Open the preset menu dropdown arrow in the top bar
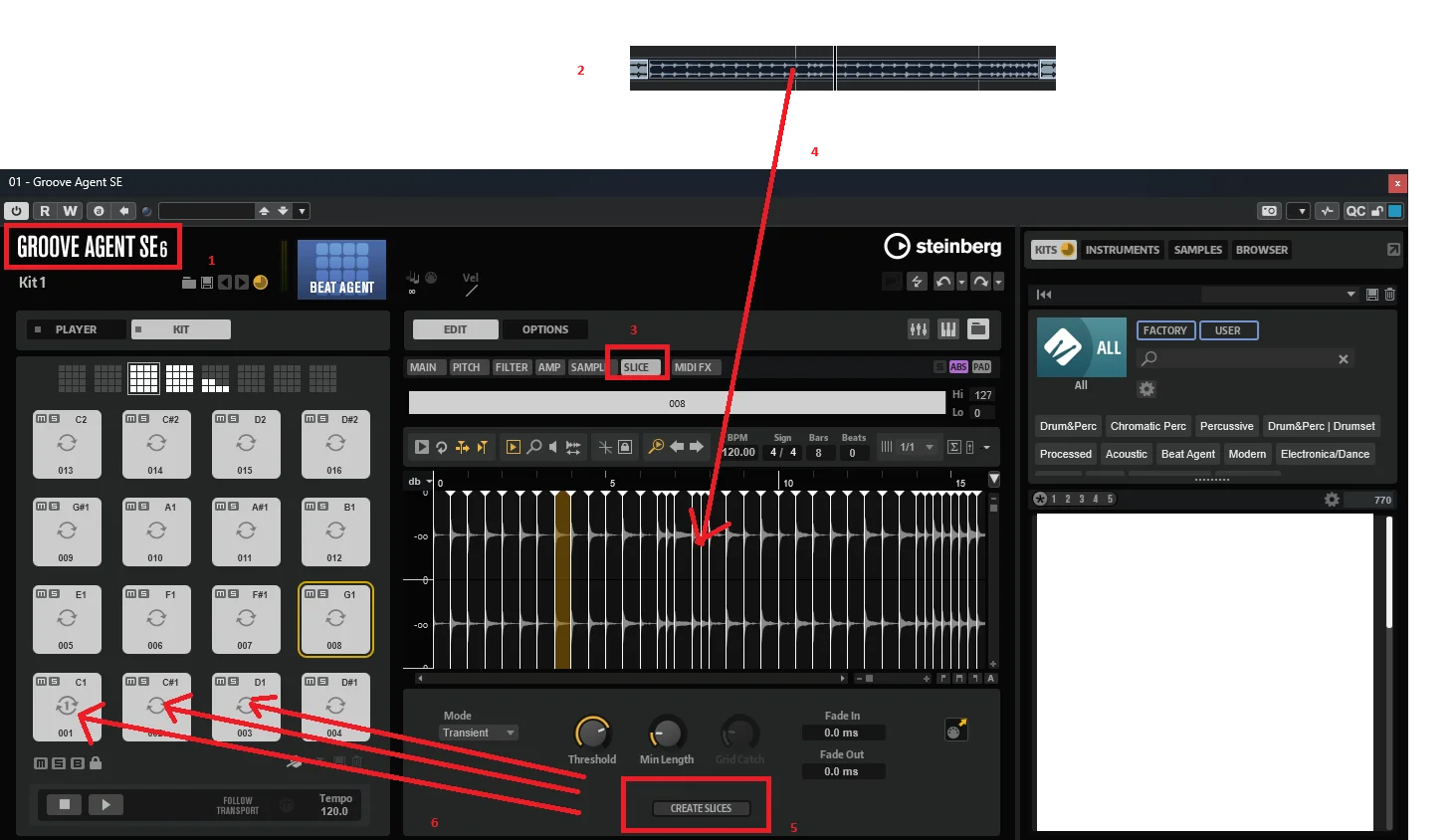Screen dimensions: 1456x840 coord(303,211)
